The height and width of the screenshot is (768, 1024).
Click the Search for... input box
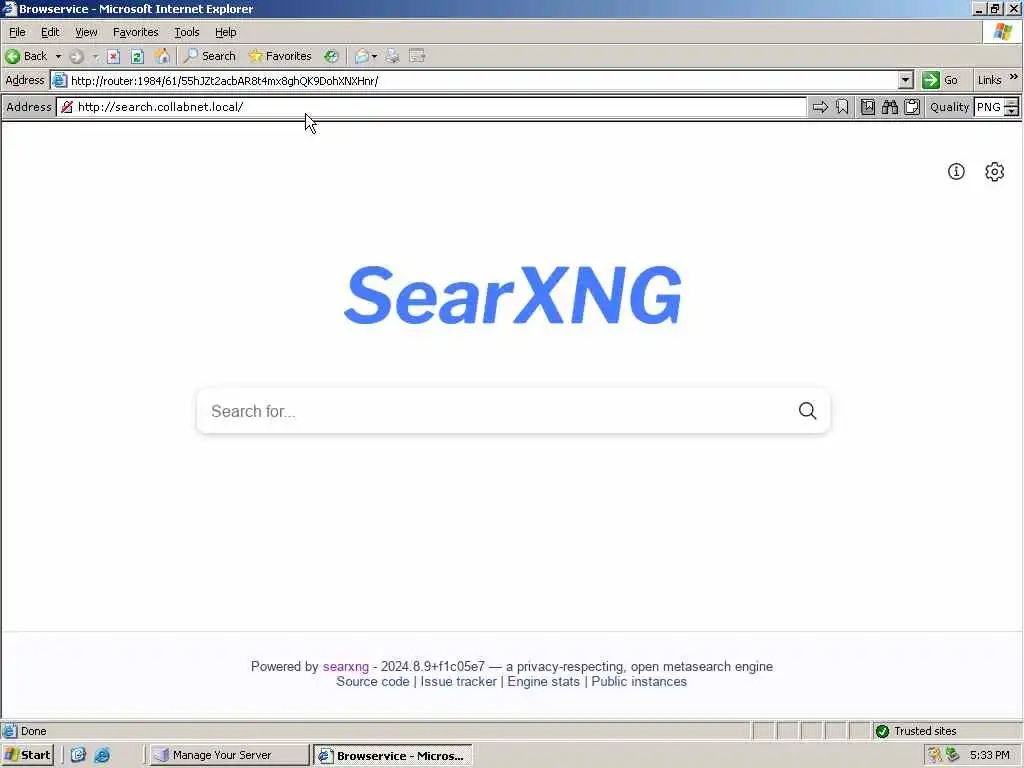click(x=496, y=411)
